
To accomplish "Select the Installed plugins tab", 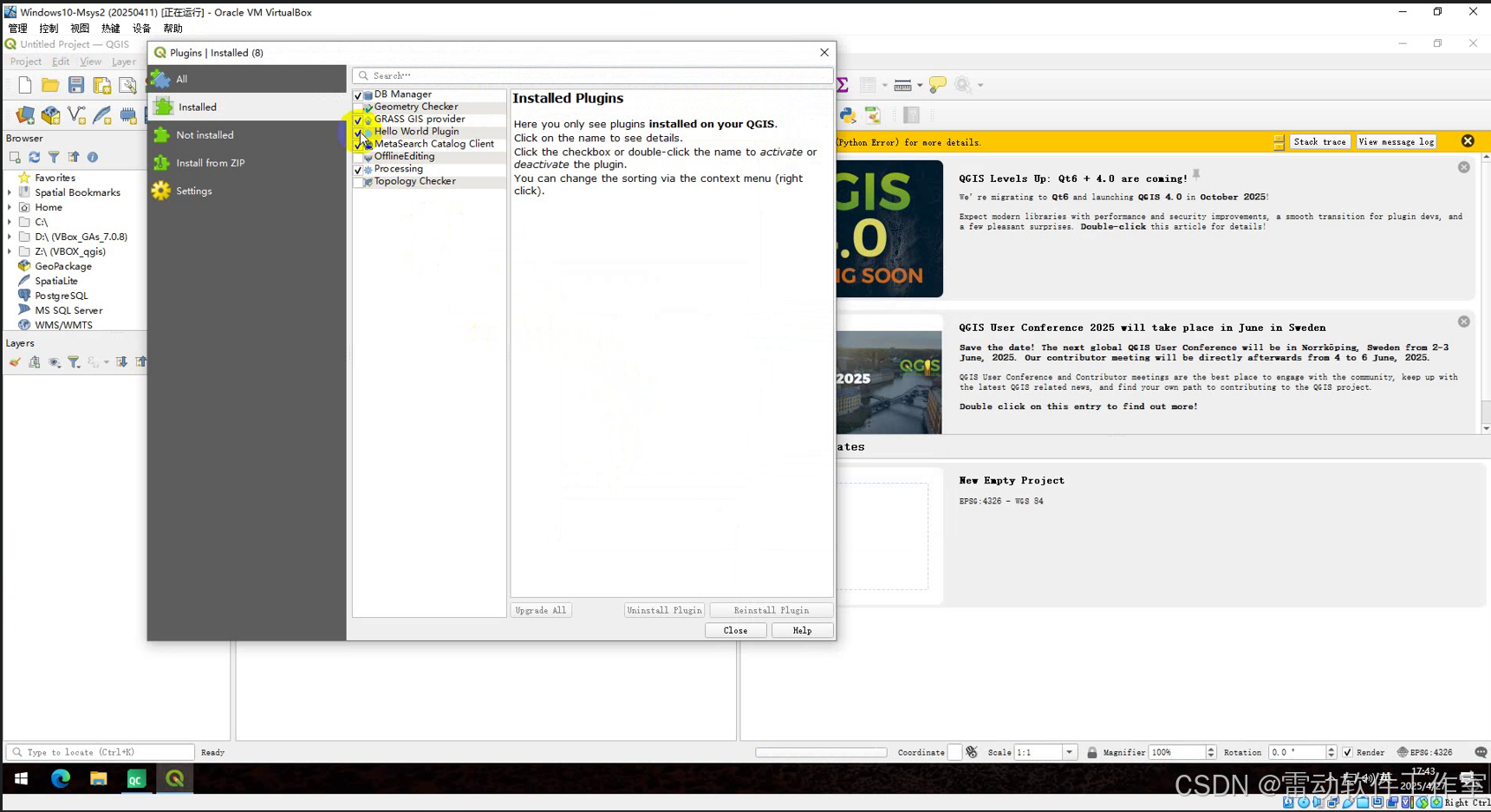I will tap(247, 107).
